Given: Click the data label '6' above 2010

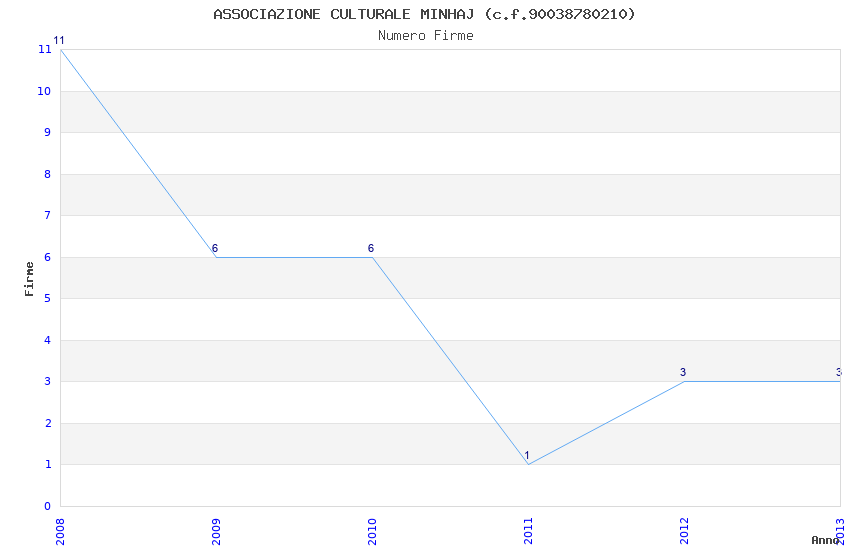Looking at the screenshot, I should [x=371, y=248].
